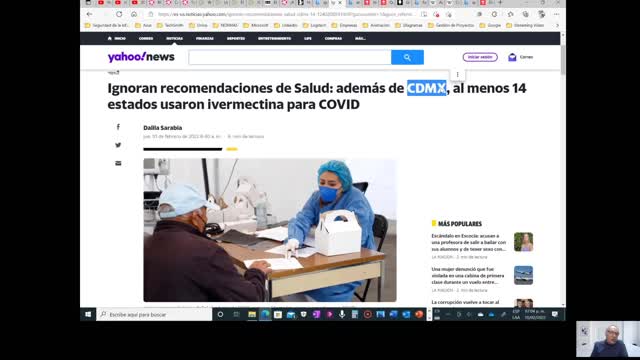Image resolution: width=640 pixels, height=360 pixels.
Task: Share article on Facebook icon
Action: click(118, 127)
